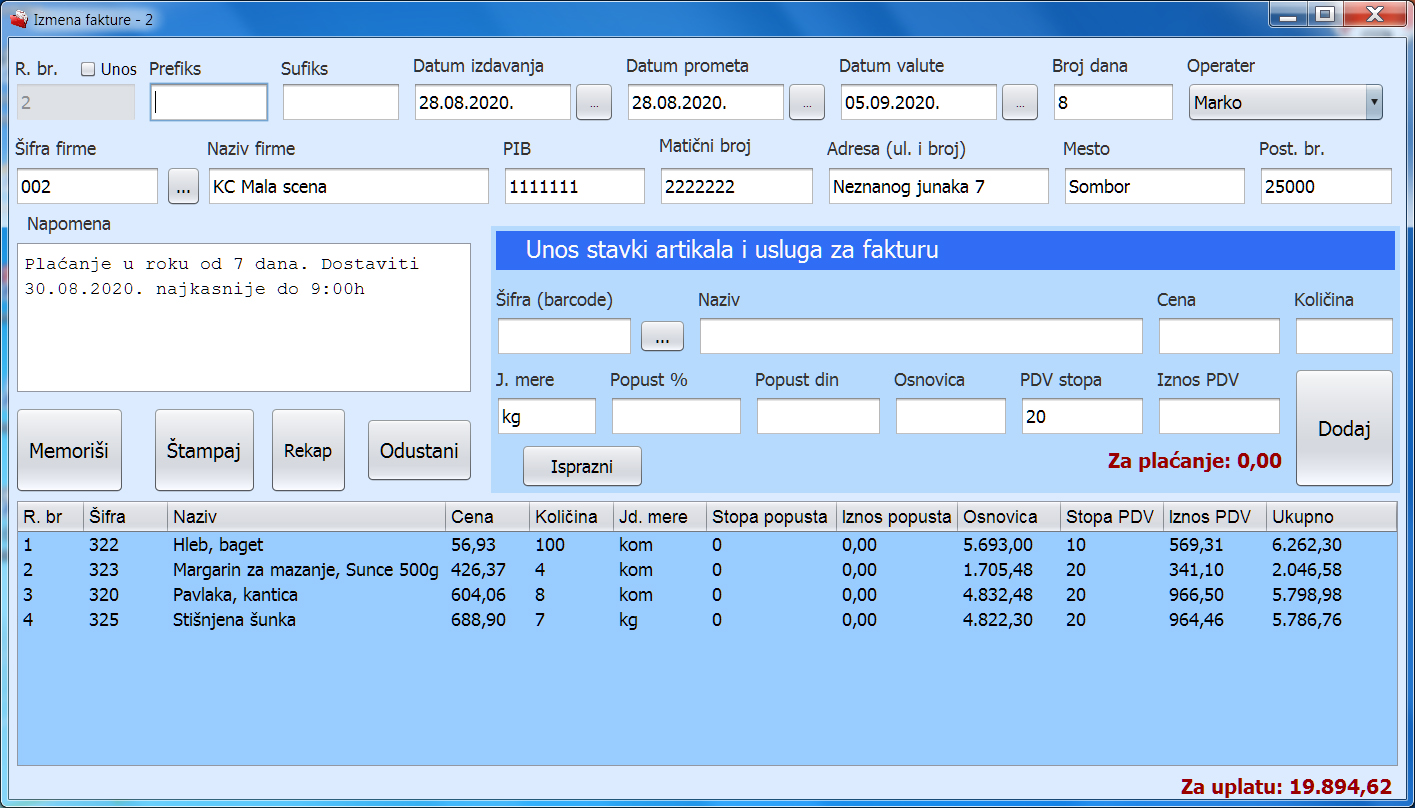Viewport: 1415px width, 808px height.
Task: Toggle the Unos checkbox
Action: [88, 69]
